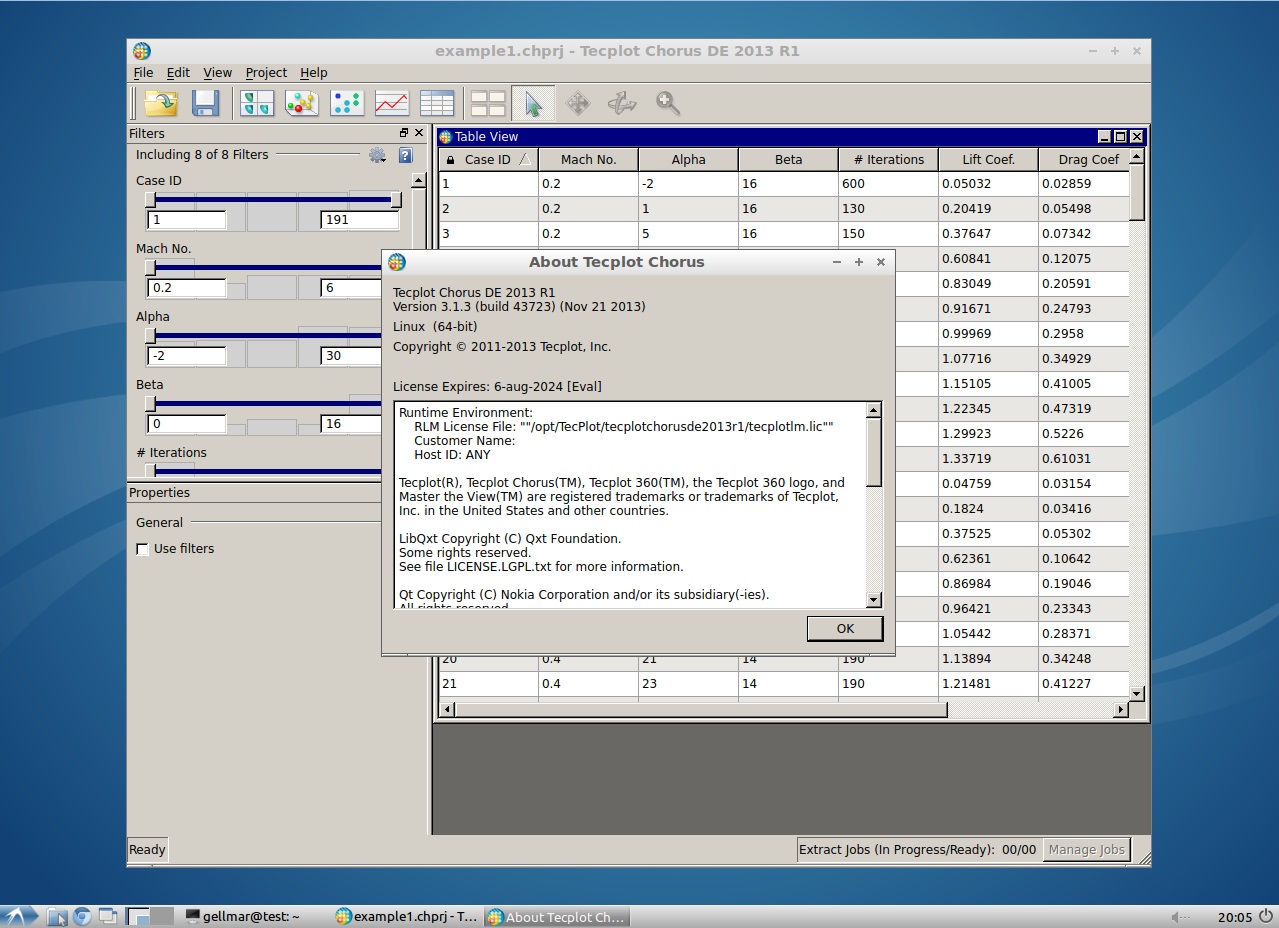Select the arrow selector tool
The image size is (1279, 928).
pos(533,103)
